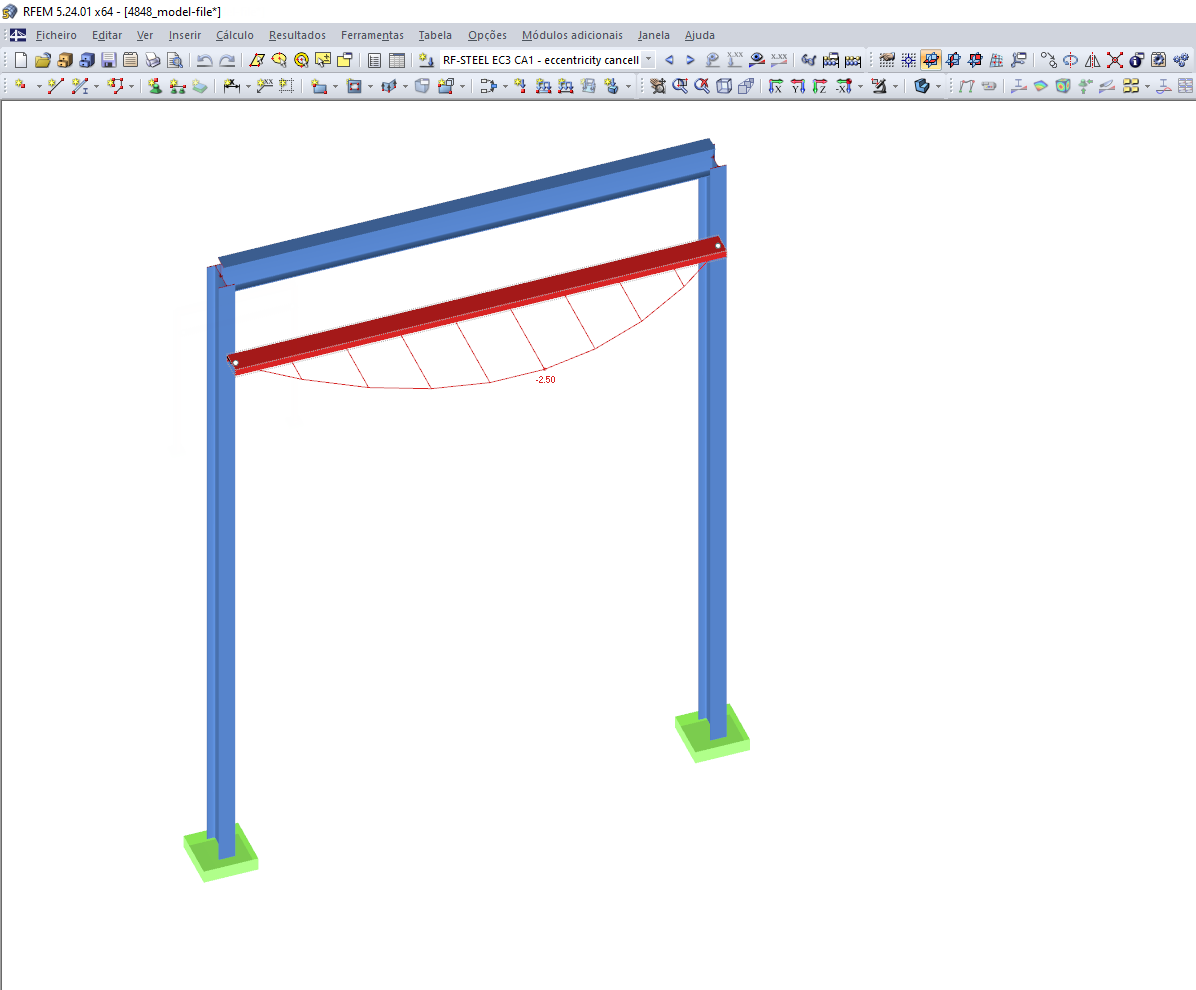Open the Ferramentas menu
The height and width of the screenshot is (990, 1196).
(372, 35)
